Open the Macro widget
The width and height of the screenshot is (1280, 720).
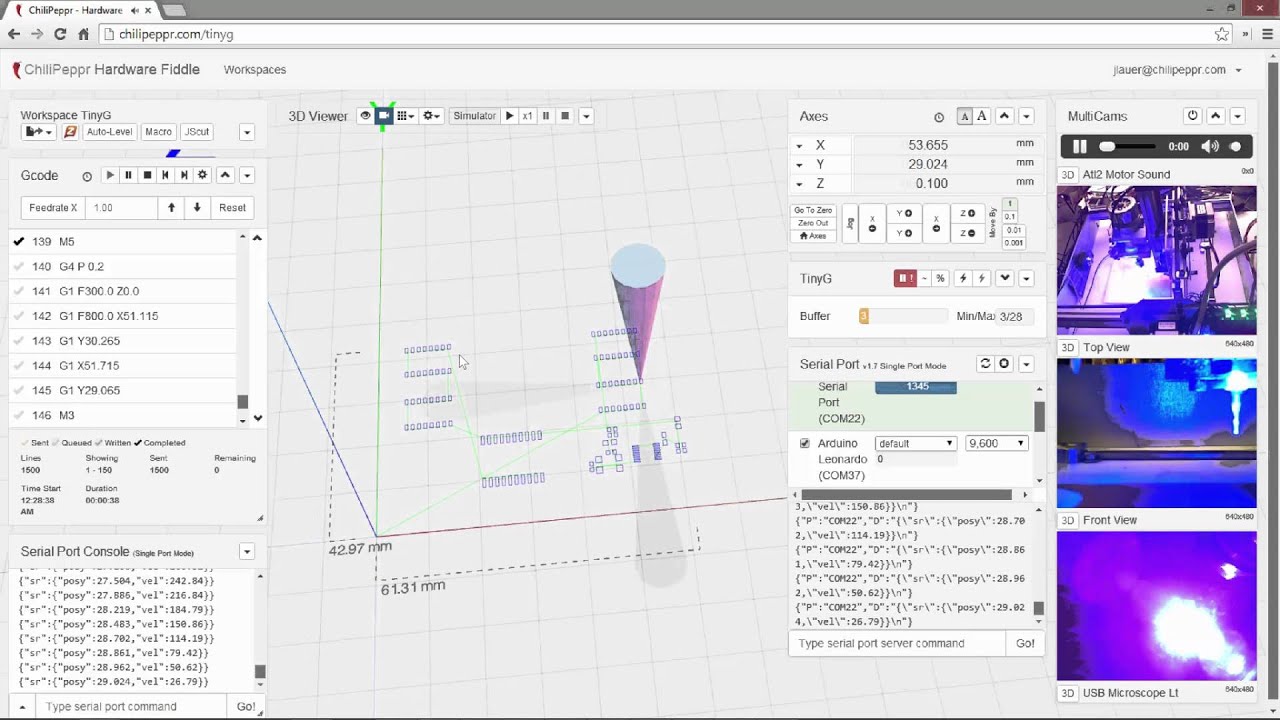pos(158,132)
